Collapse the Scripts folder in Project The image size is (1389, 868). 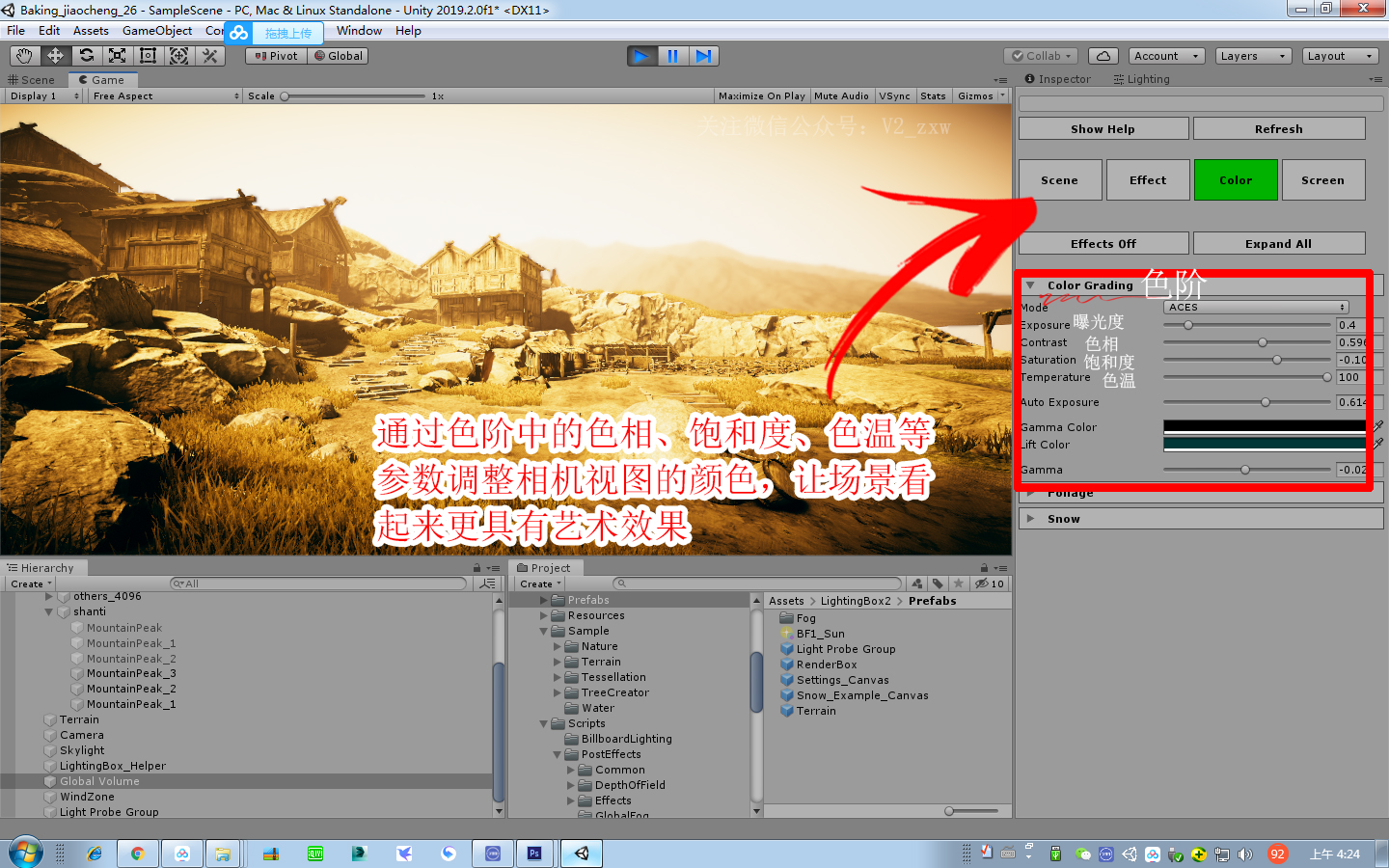pyautogui.click(x=544, y=723)
